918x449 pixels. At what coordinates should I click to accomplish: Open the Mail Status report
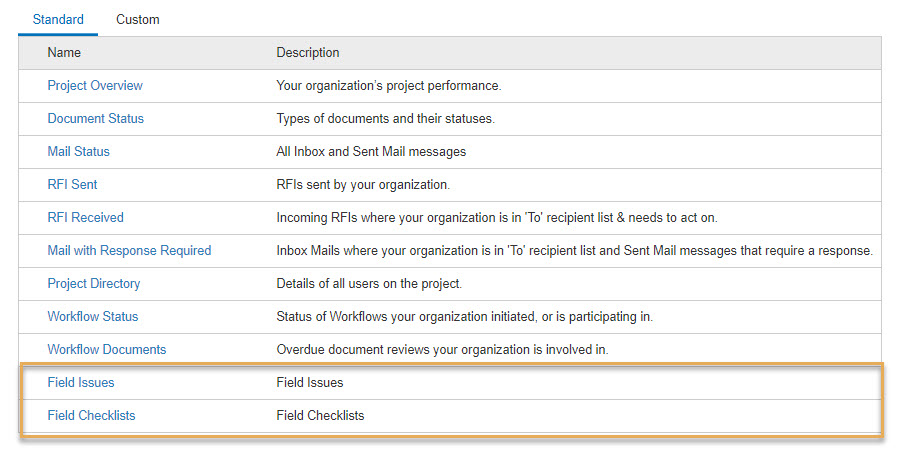coord(78,151)
